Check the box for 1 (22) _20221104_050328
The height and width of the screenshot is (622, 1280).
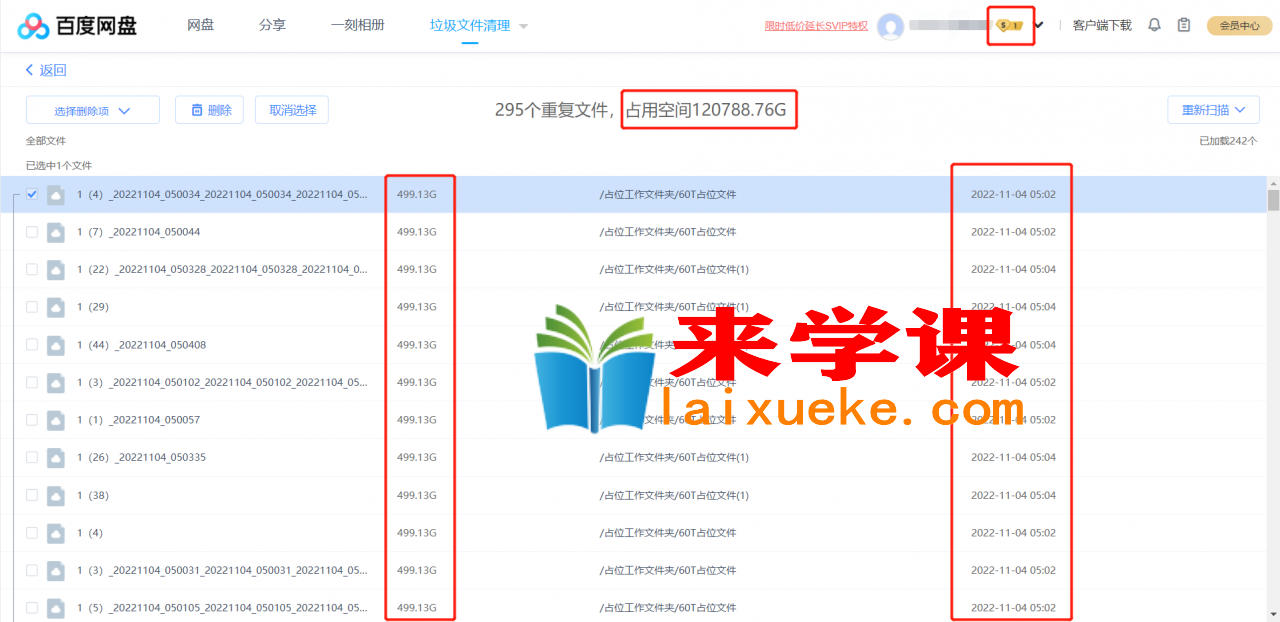tap(32, 270)
